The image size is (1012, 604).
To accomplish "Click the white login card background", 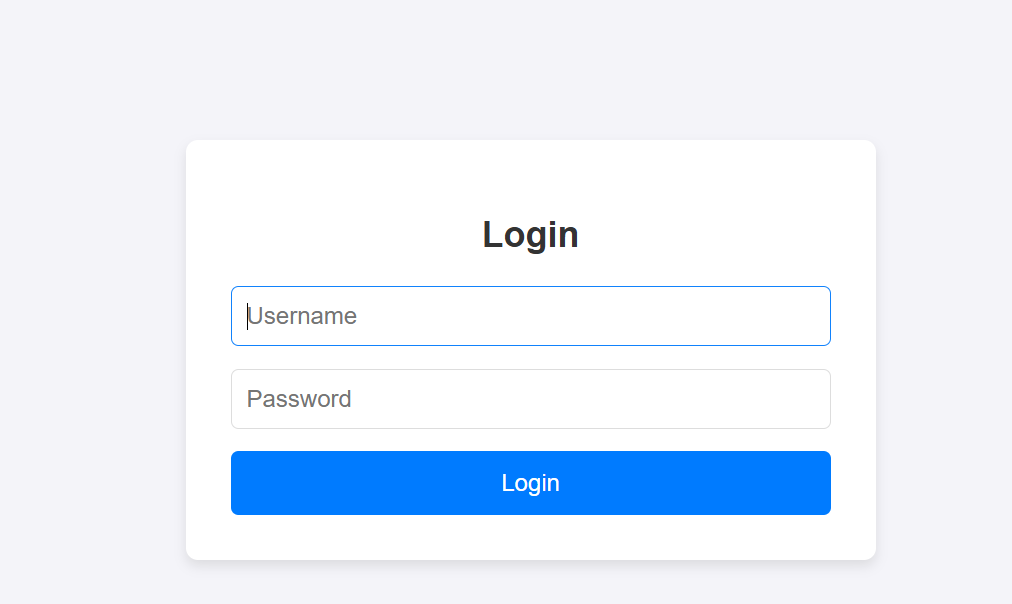I will coord(530,180).
